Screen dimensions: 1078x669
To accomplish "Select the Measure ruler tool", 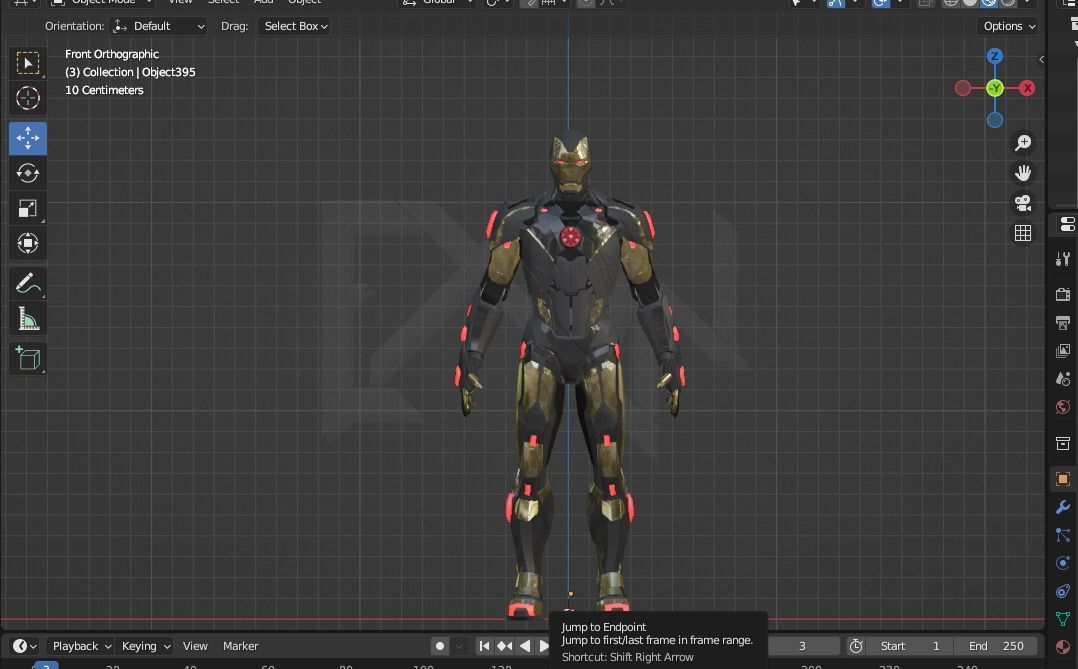I will (x=28, y=318).
